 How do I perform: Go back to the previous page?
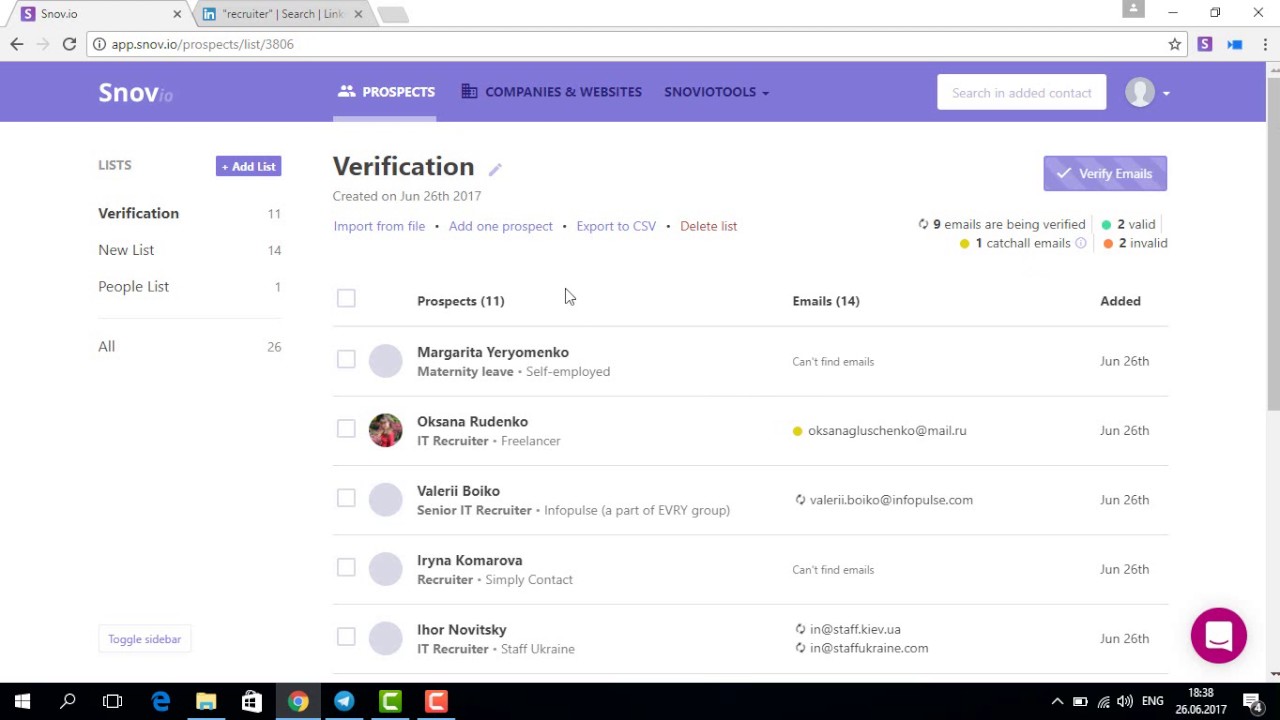17,44
